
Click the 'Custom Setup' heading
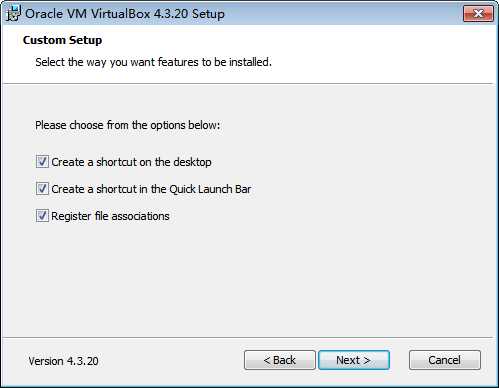[63, 40]
